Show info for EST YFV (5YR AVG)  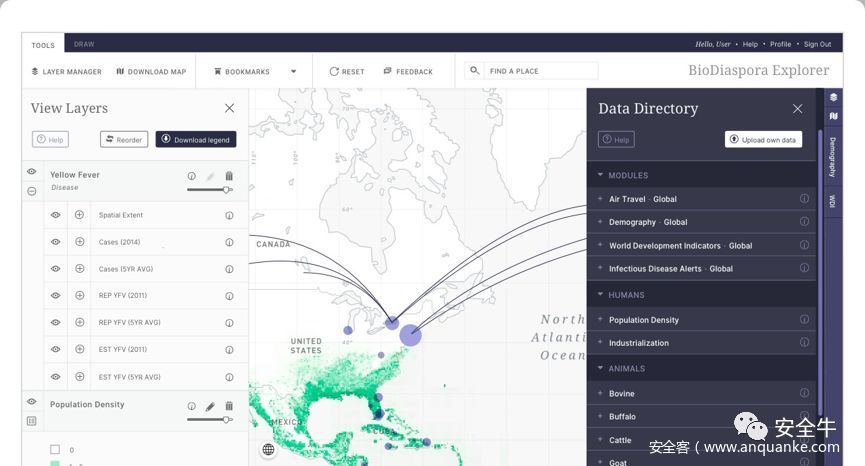click(x=229, y=378)
